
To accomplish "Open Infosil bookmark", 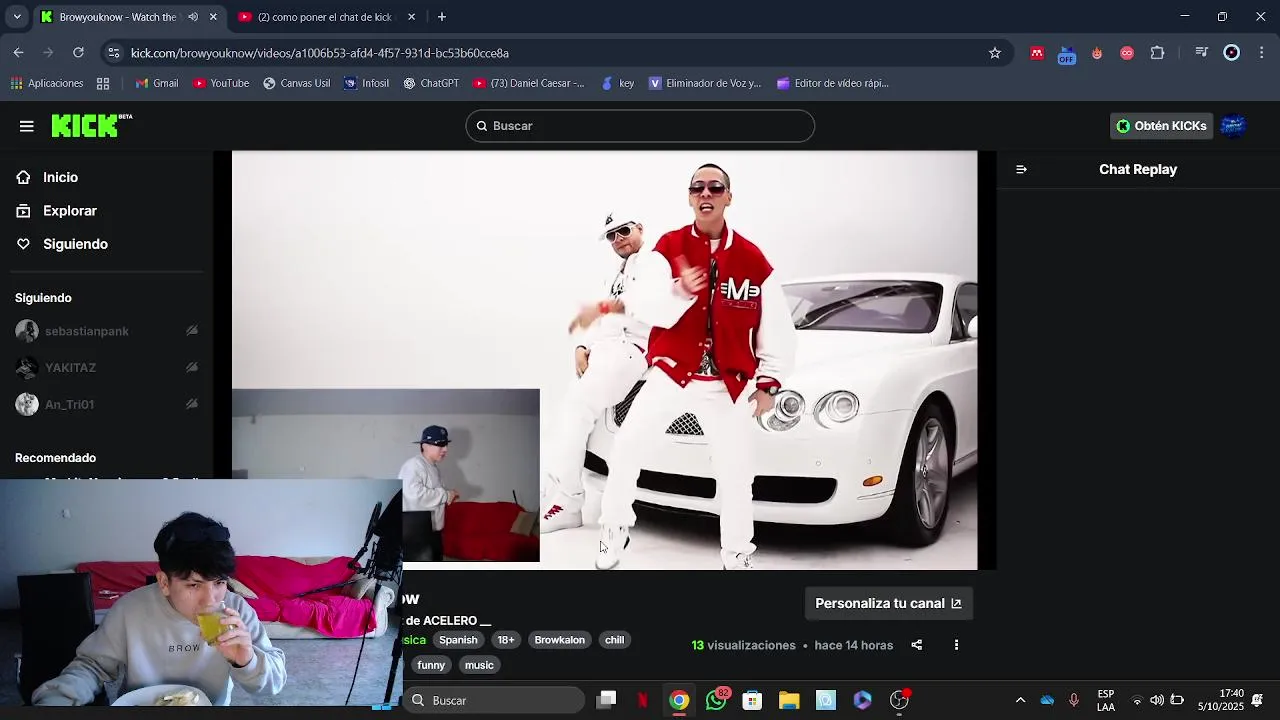I will [x=366, y=83].
